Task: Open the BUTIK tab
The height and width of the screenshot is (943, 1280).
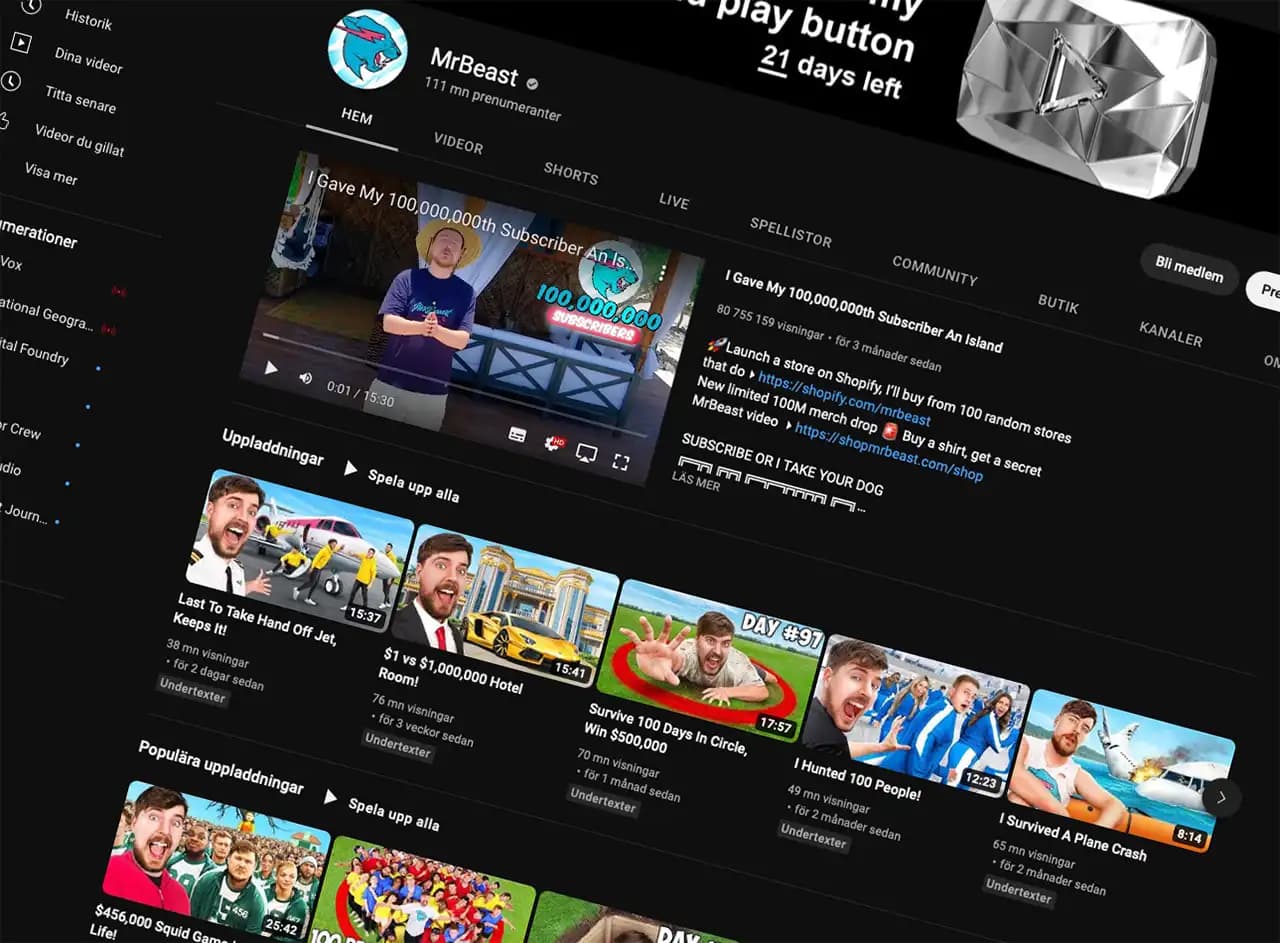Action: pyautogui.click(x=1058, y=304)
